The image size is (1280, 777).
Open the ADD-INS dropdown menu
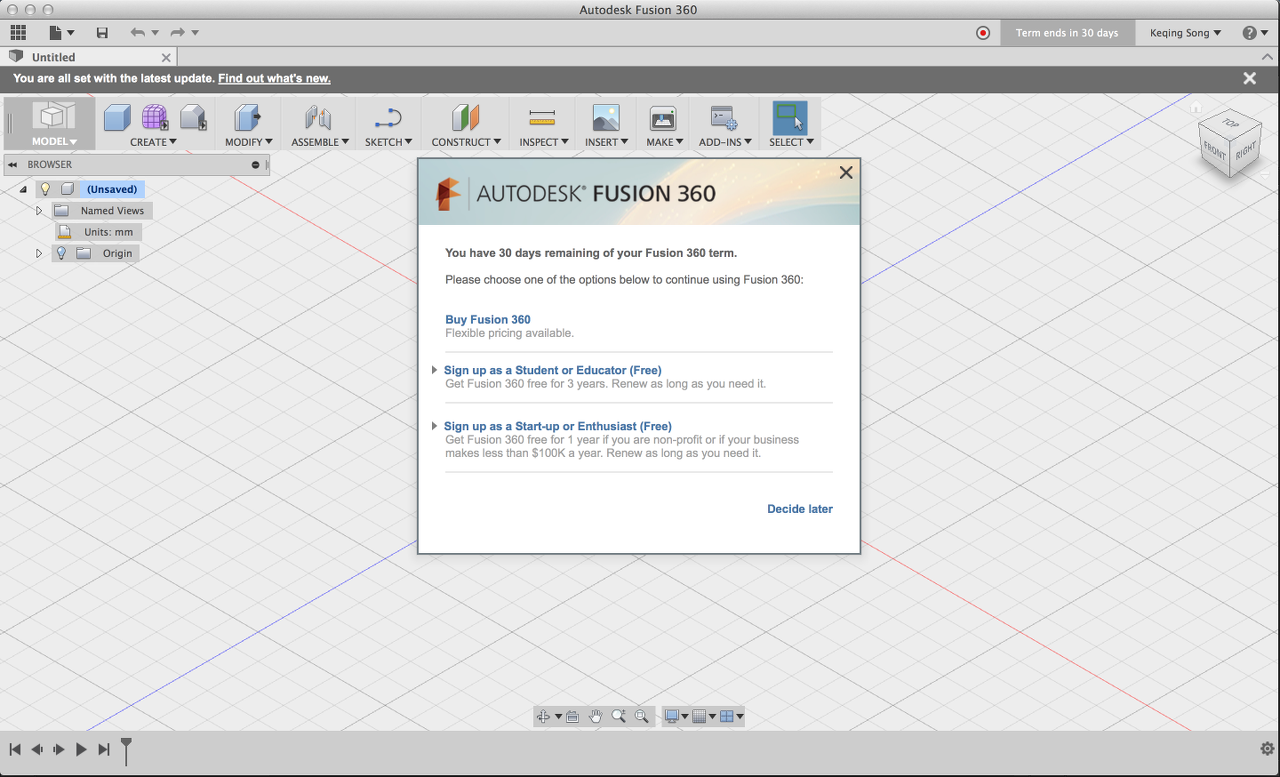(726, 142)
